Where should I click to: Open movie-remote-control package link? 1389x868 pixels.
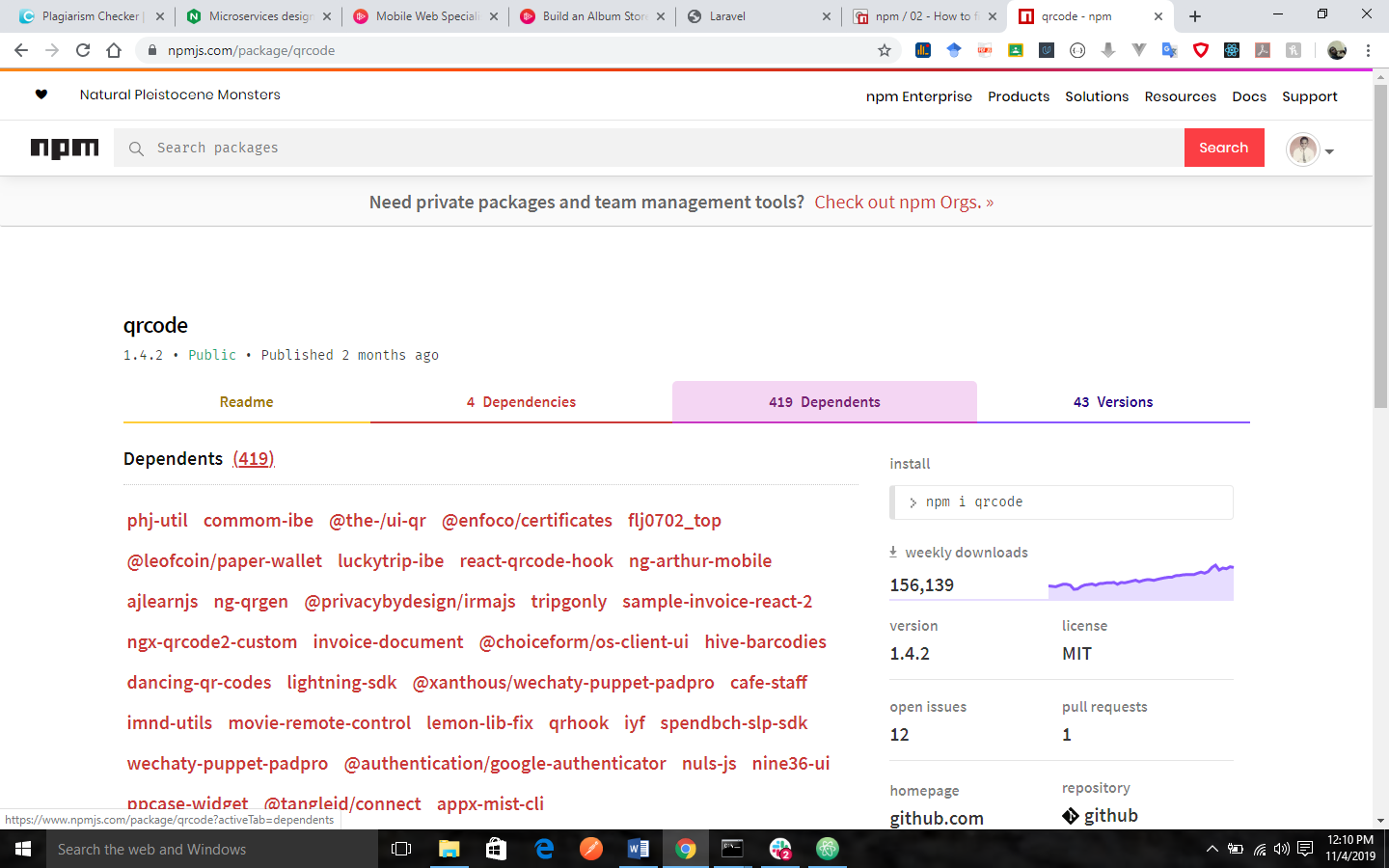tap(319, 723)
